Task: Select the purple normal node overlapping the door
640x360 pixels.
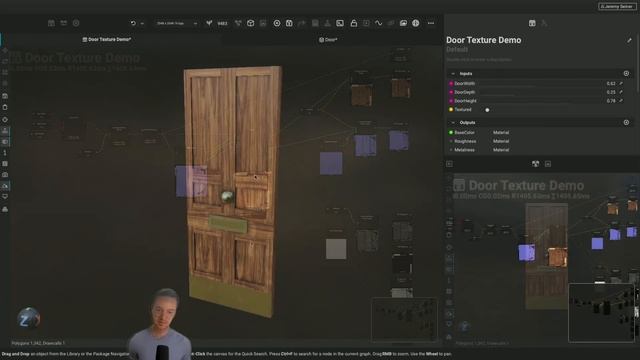Action: coord(191,181)
